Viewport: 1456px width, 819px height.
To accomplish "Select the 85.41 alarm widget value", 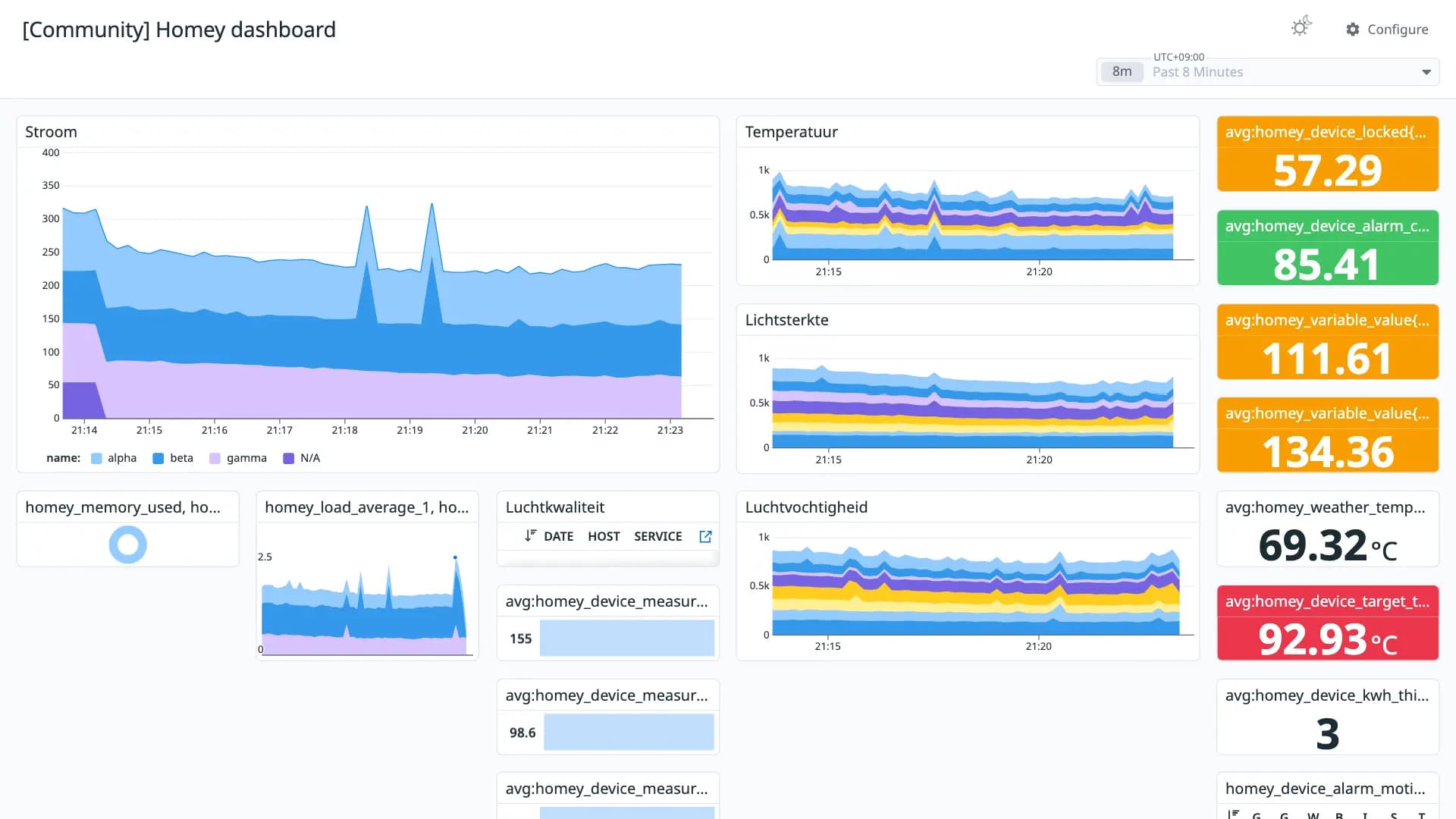I will click(1326, 265).
